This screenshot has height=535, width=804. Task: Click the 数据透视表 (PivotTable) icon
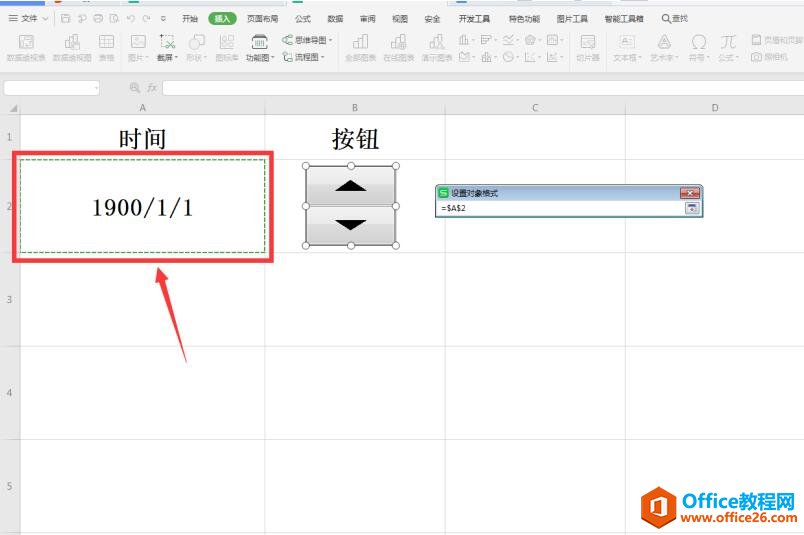(26, 47)
